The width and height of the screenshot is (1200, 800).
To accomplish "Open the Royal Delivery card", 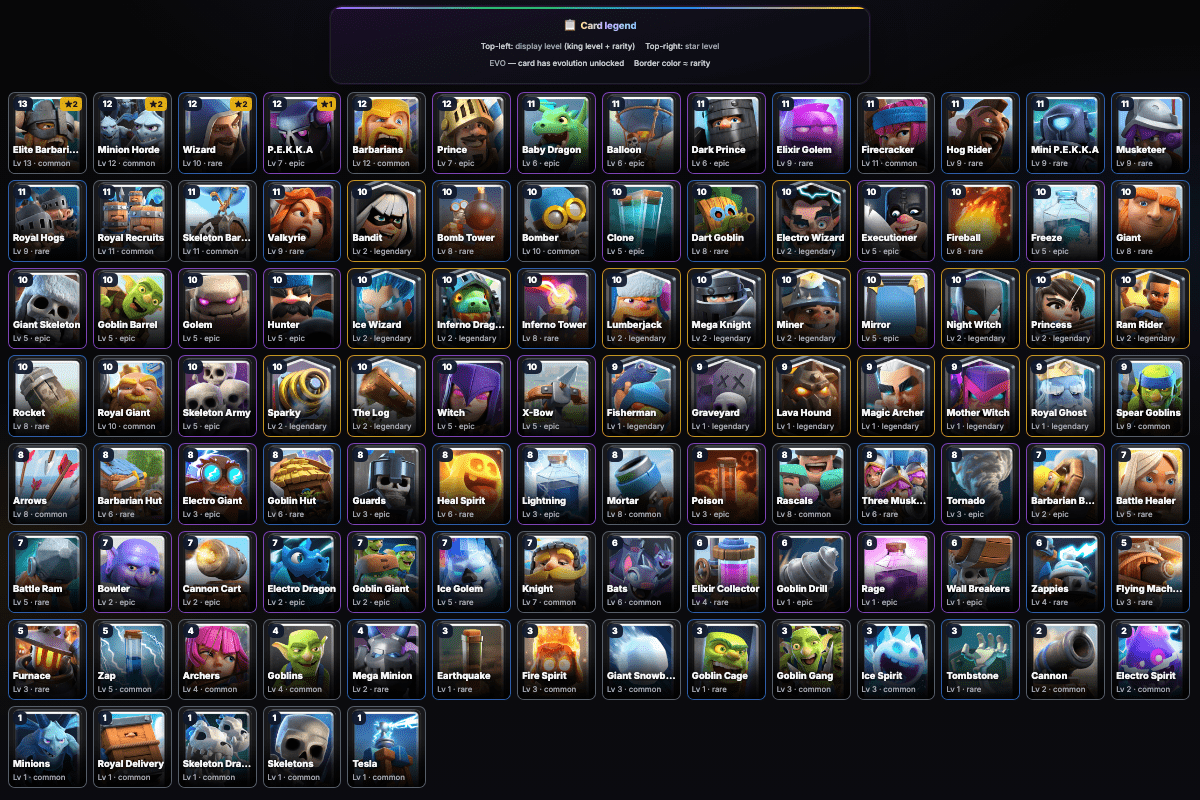I will coord(132,747).
